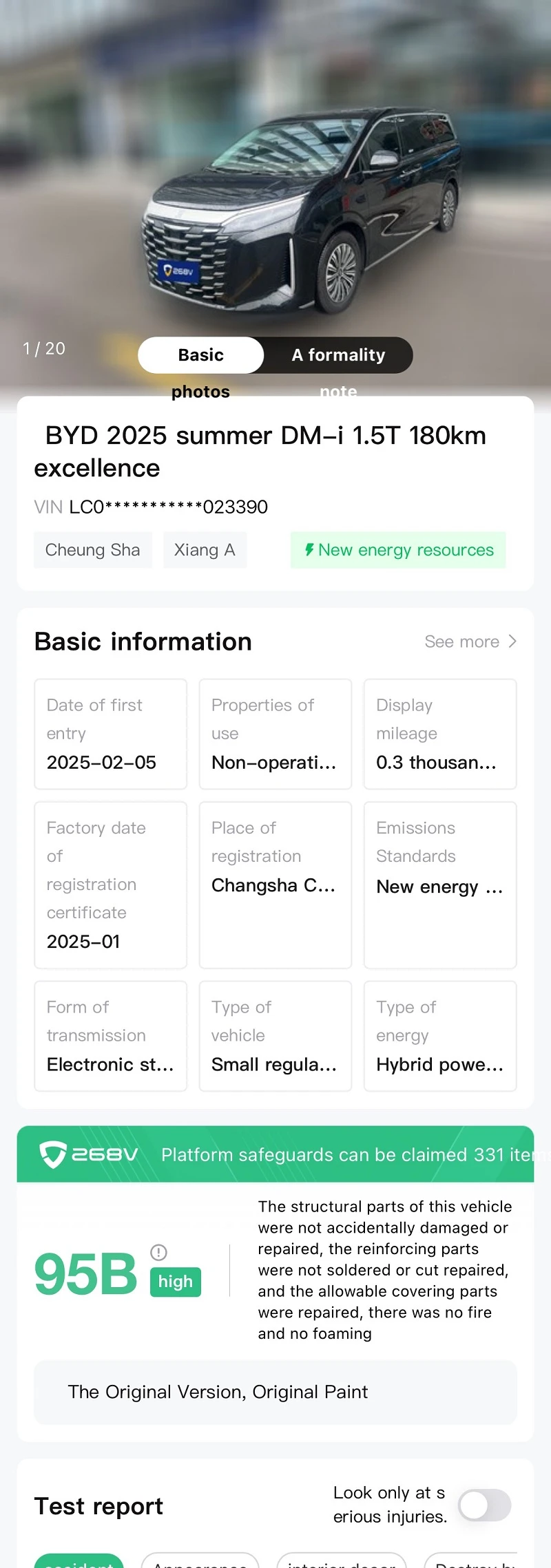Image resolution: width=551 pixels, height=1568 pixels.
Task: Tap the 1 / 20 photo counter
Action: coord(44,348)
